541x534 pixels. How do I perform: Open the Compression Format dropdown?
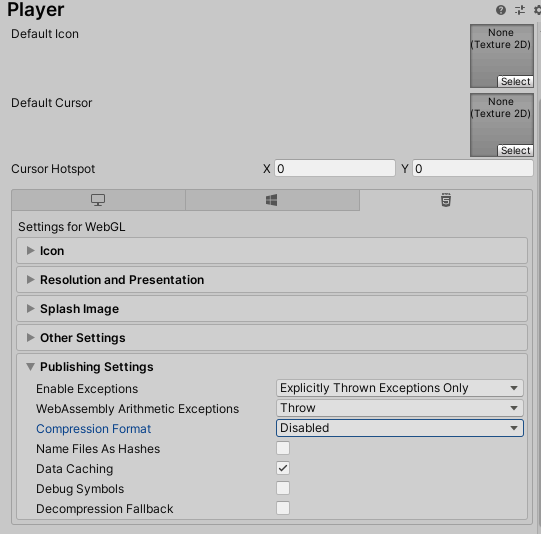(400, 428)
